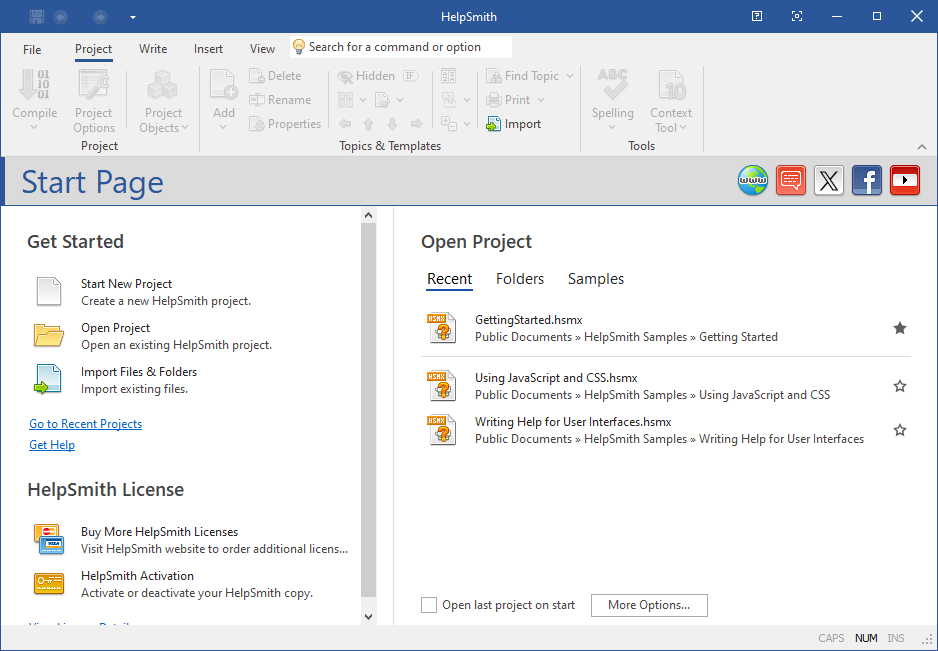Select the Samples tab under Open Project
Screen dimensions: 938x651
(x=596, y=279)
